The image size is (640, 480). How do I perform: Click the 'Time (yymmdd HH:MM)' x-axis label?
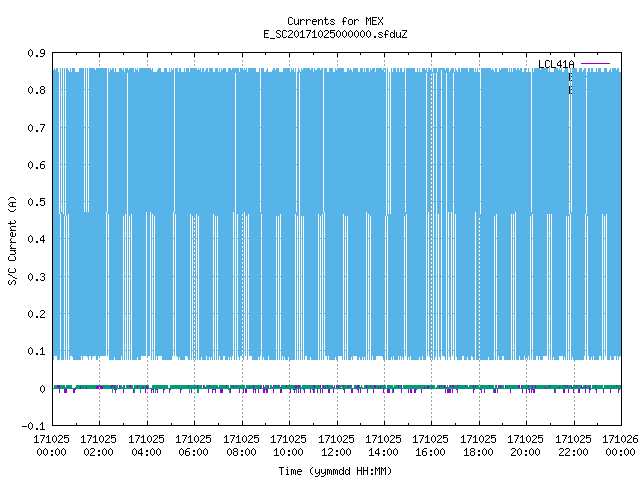pyautogui.click(x=335, y=471)
